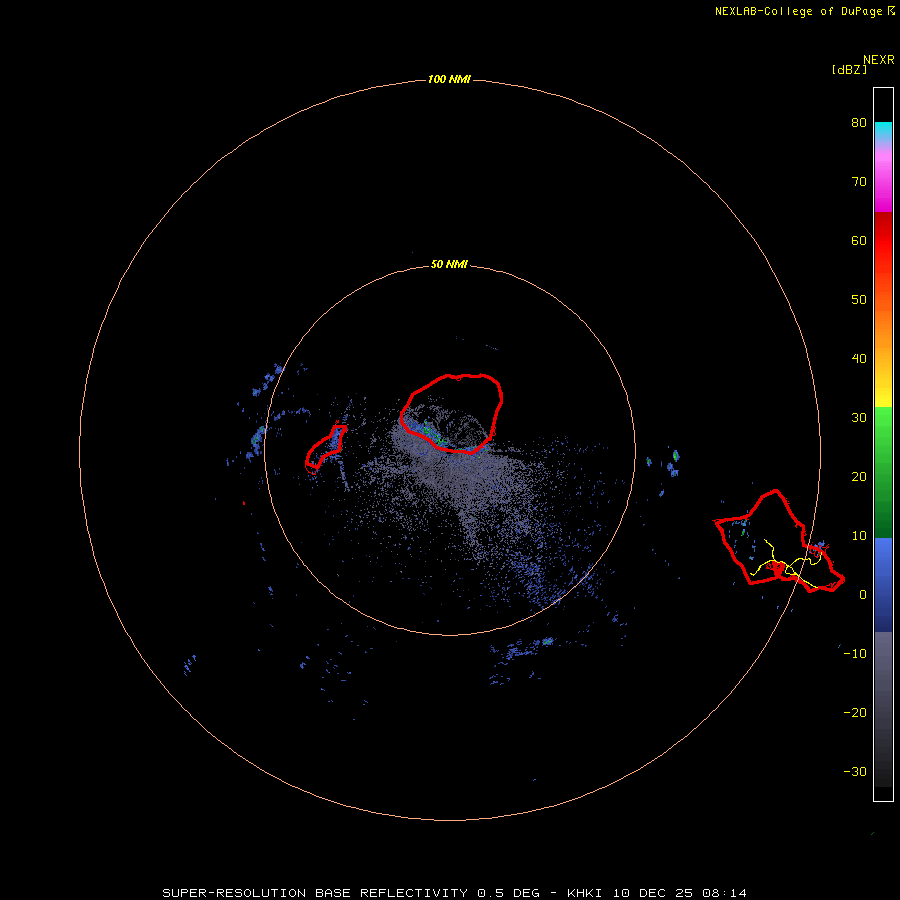Click the 70 value on the dBZ scale

pyautogui.click(x=859, y=181)
